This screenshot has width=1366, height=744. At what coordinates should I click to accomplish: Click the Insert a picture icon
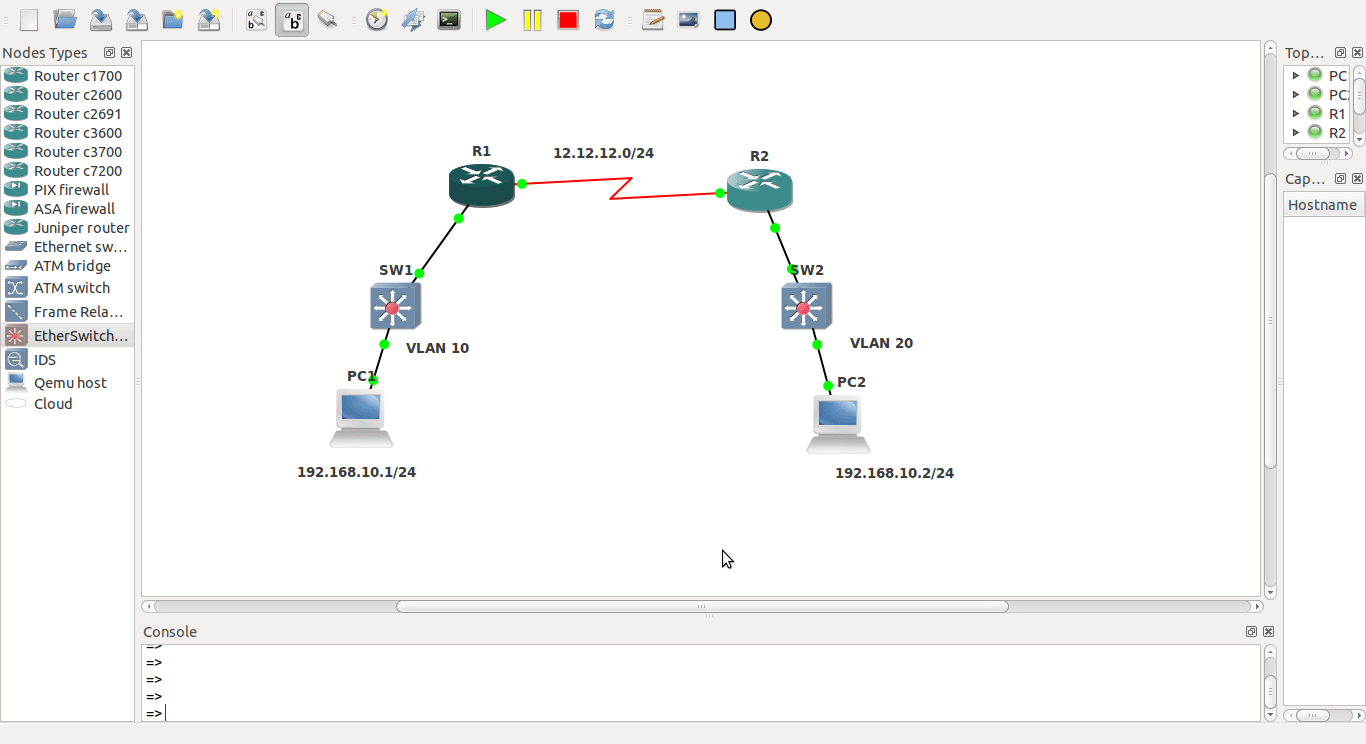click(689, 19)
